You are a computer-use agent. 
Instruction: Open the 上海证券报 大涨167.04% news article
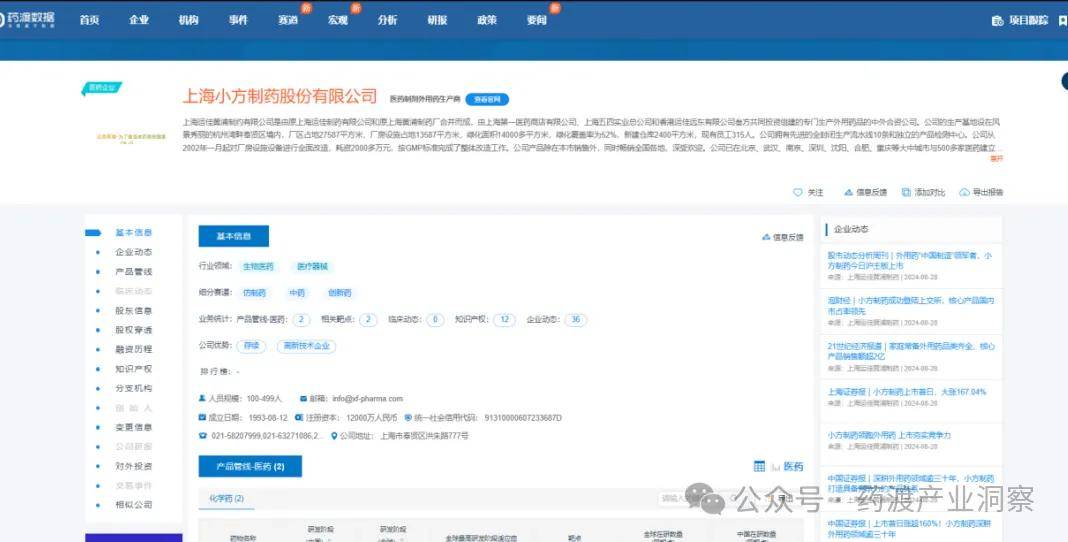907,392
